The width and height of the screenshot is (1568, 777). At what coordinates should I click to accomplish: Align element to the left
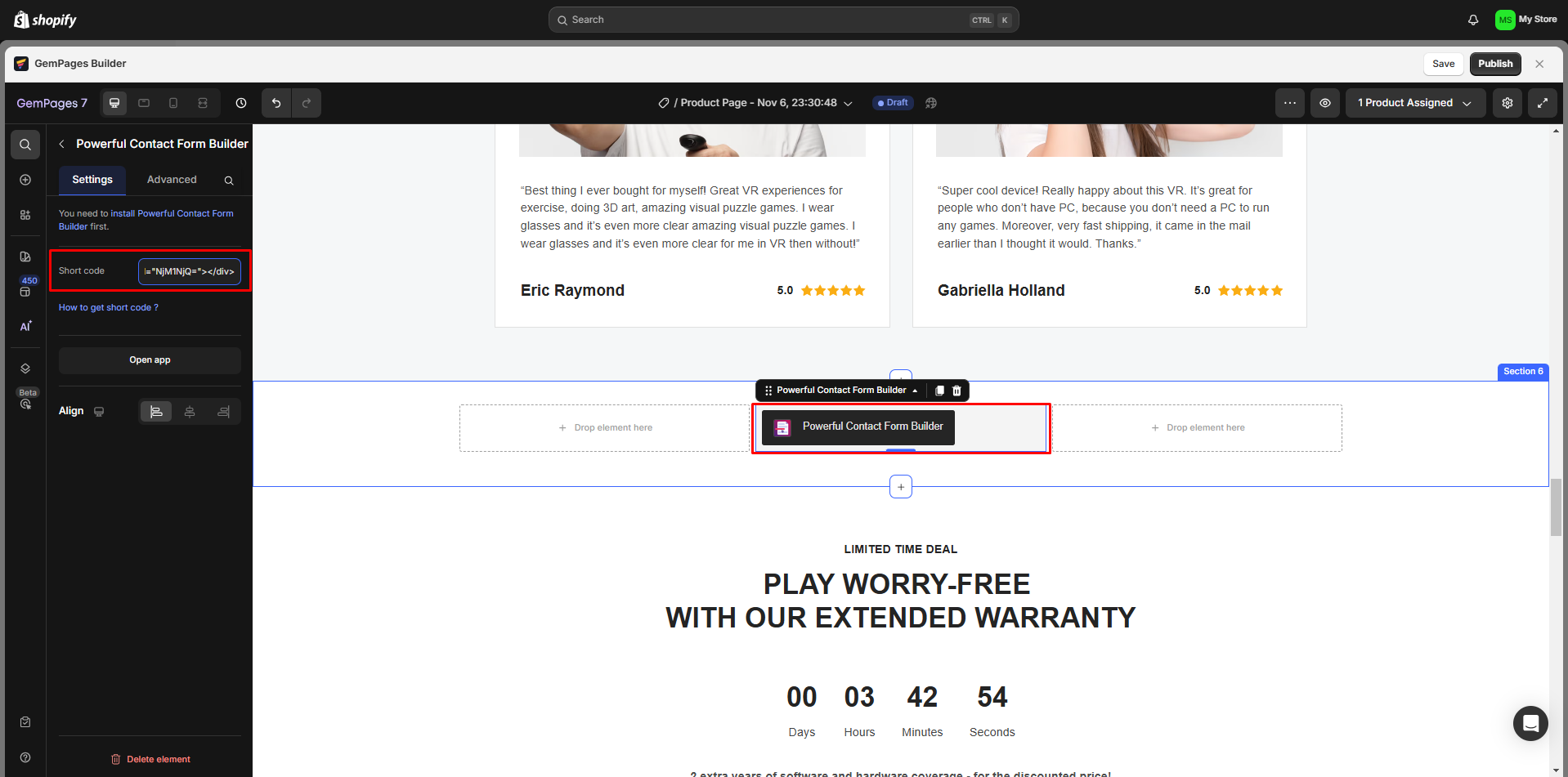[x=156, y=412]
